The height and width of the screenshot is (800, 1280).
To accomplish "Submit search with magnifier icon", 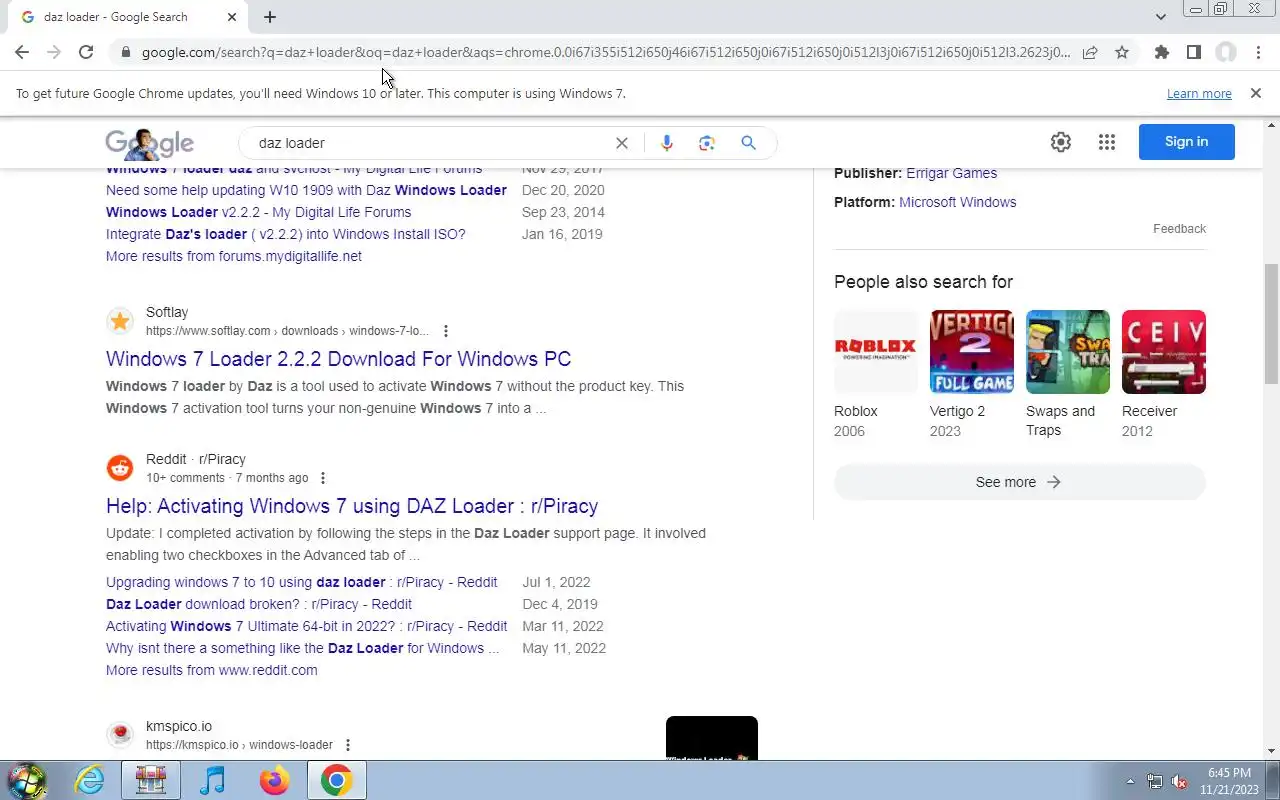I will click(x=748, y=143).
